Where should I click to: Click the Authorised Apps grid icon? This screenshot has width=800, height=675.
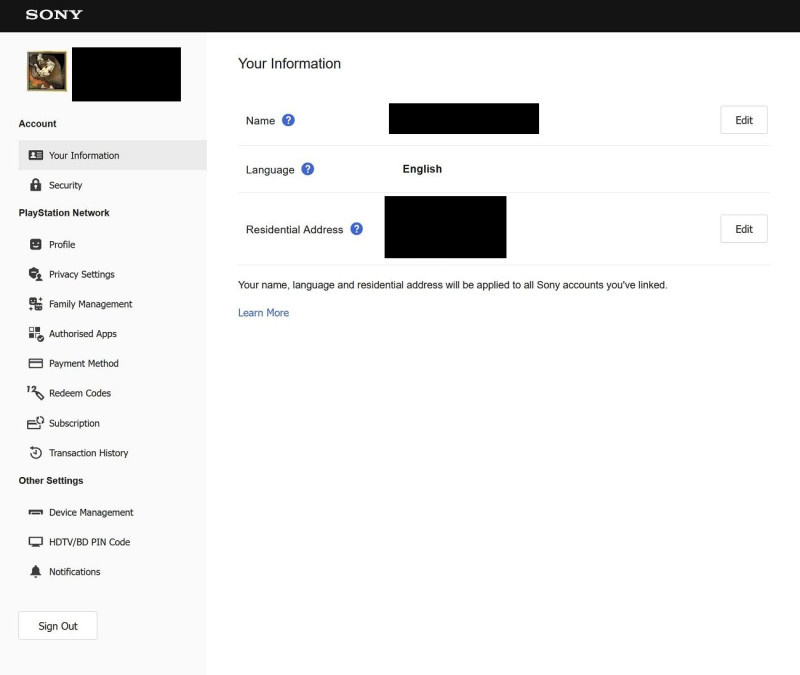36,334
